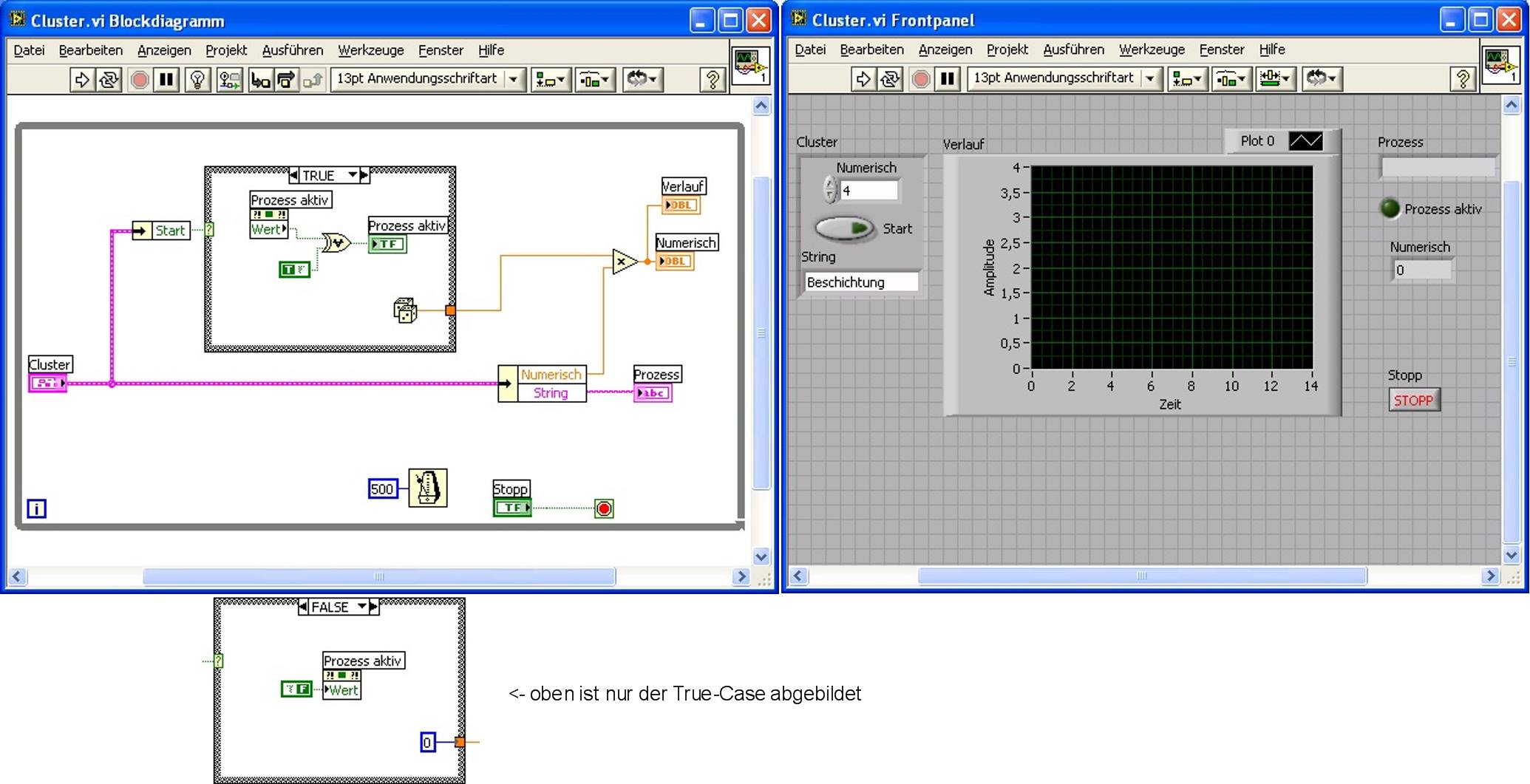
Task: Select Stopp boolean terminal in block diagram
Action: 512,508
